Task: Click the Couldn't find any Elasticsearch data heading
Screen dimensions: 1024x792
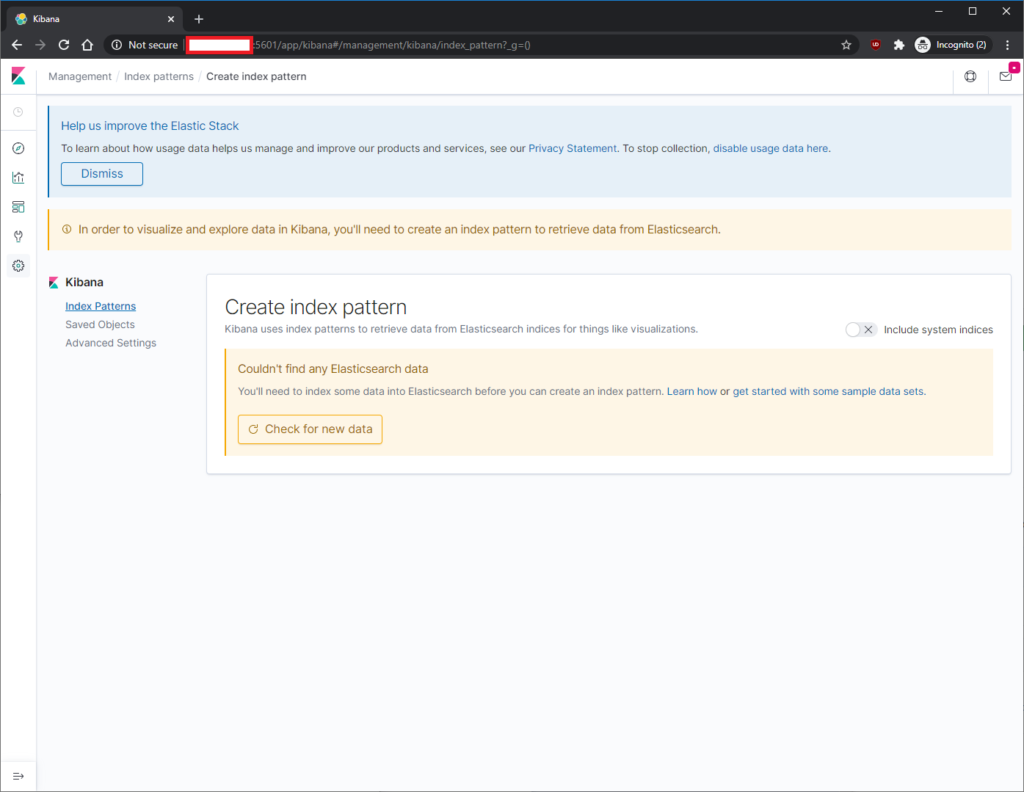Action: click(x=333, y=369)
